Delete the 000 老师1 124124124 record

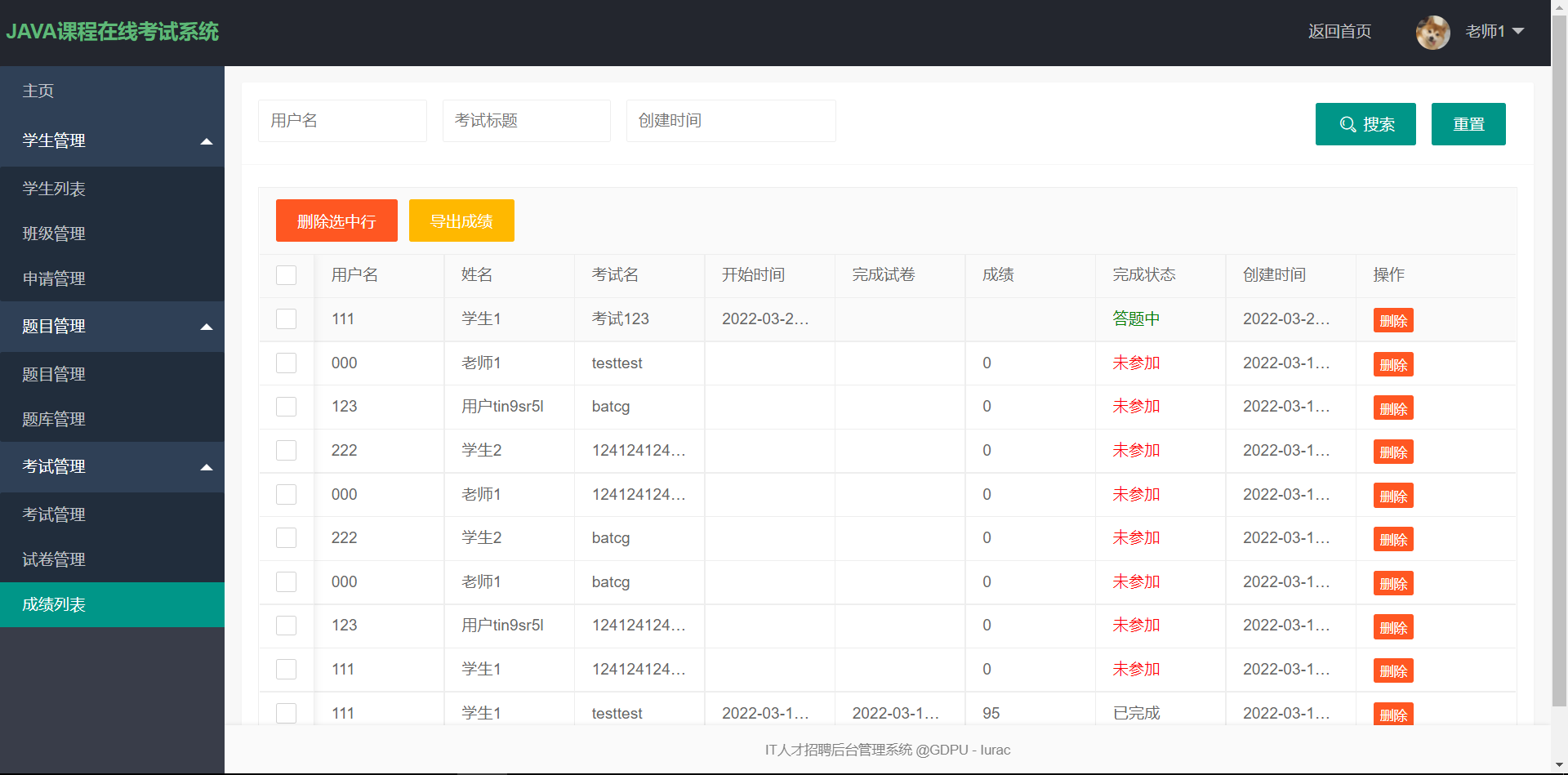1393,496
